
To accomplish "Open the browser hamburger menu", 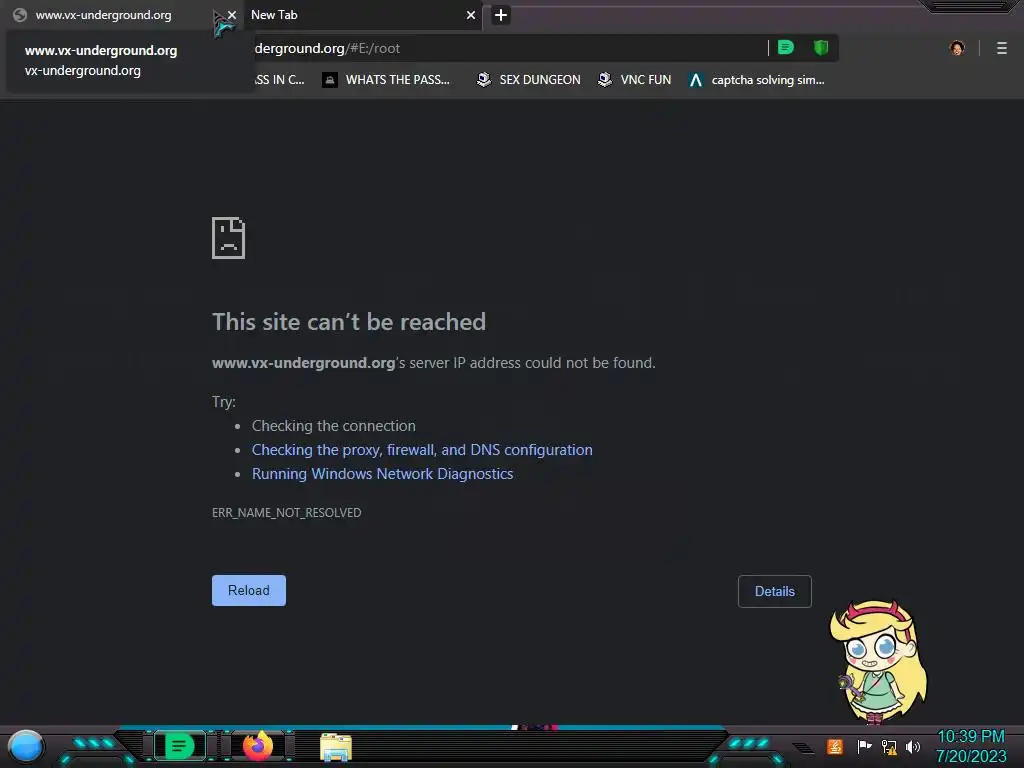I will point(1002,48).
